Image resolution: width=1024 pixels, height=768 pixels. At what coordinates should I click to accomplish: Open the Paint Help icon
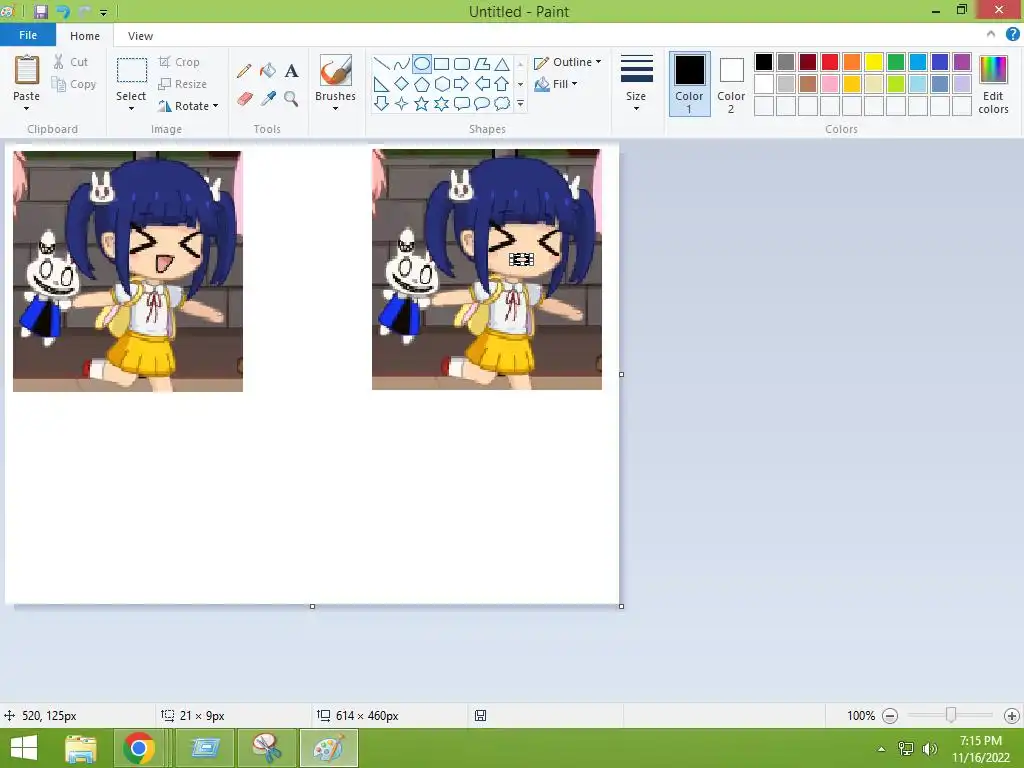point(1012,35)
